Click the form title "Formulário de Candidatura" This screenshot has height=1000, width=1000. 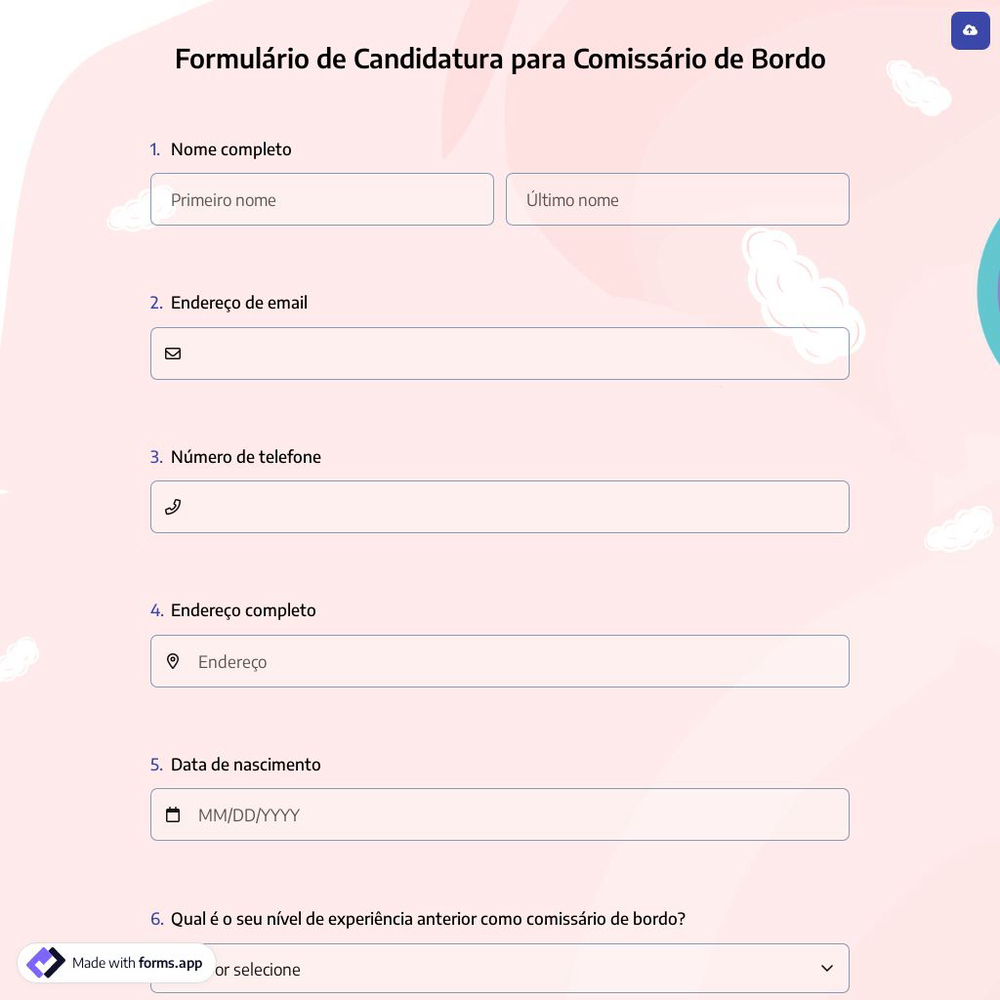(x=500, y=58)
